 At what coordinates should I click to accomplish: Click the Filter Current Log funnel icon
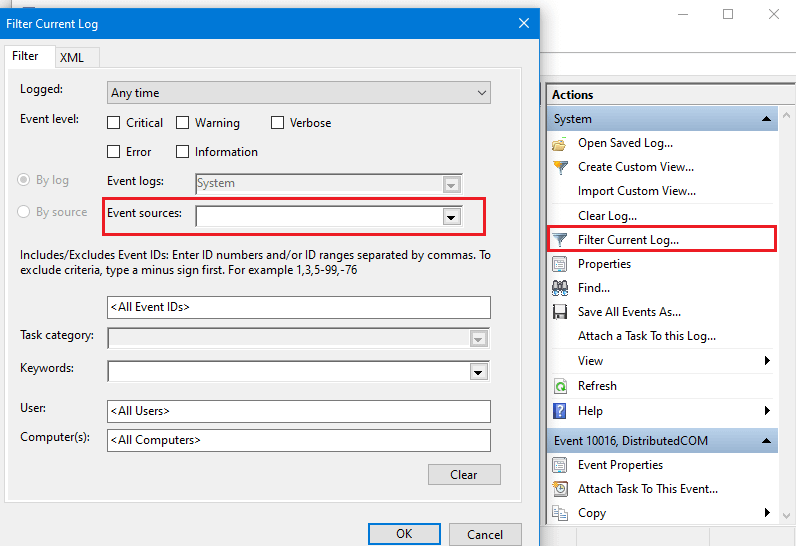(560, 240)
